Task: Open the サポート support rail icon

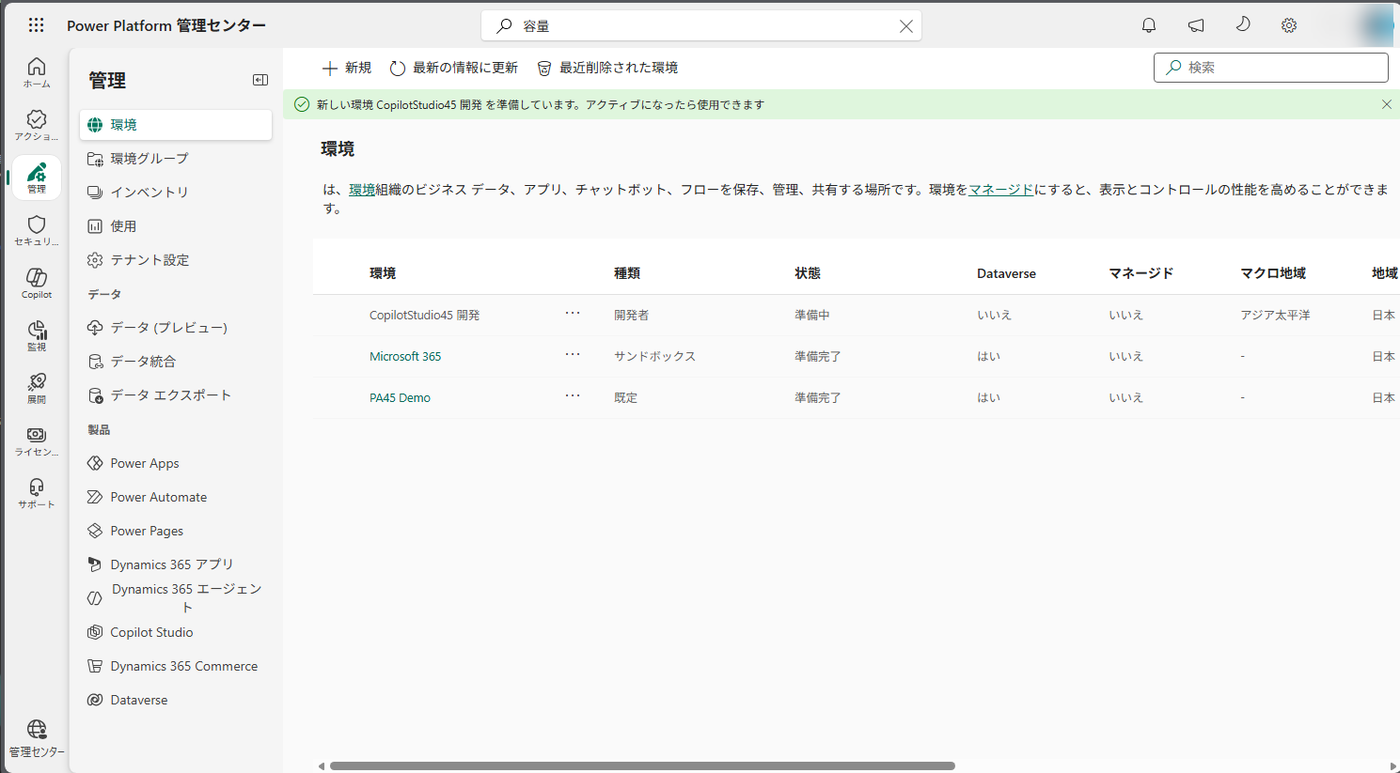Action: (36, 493)
